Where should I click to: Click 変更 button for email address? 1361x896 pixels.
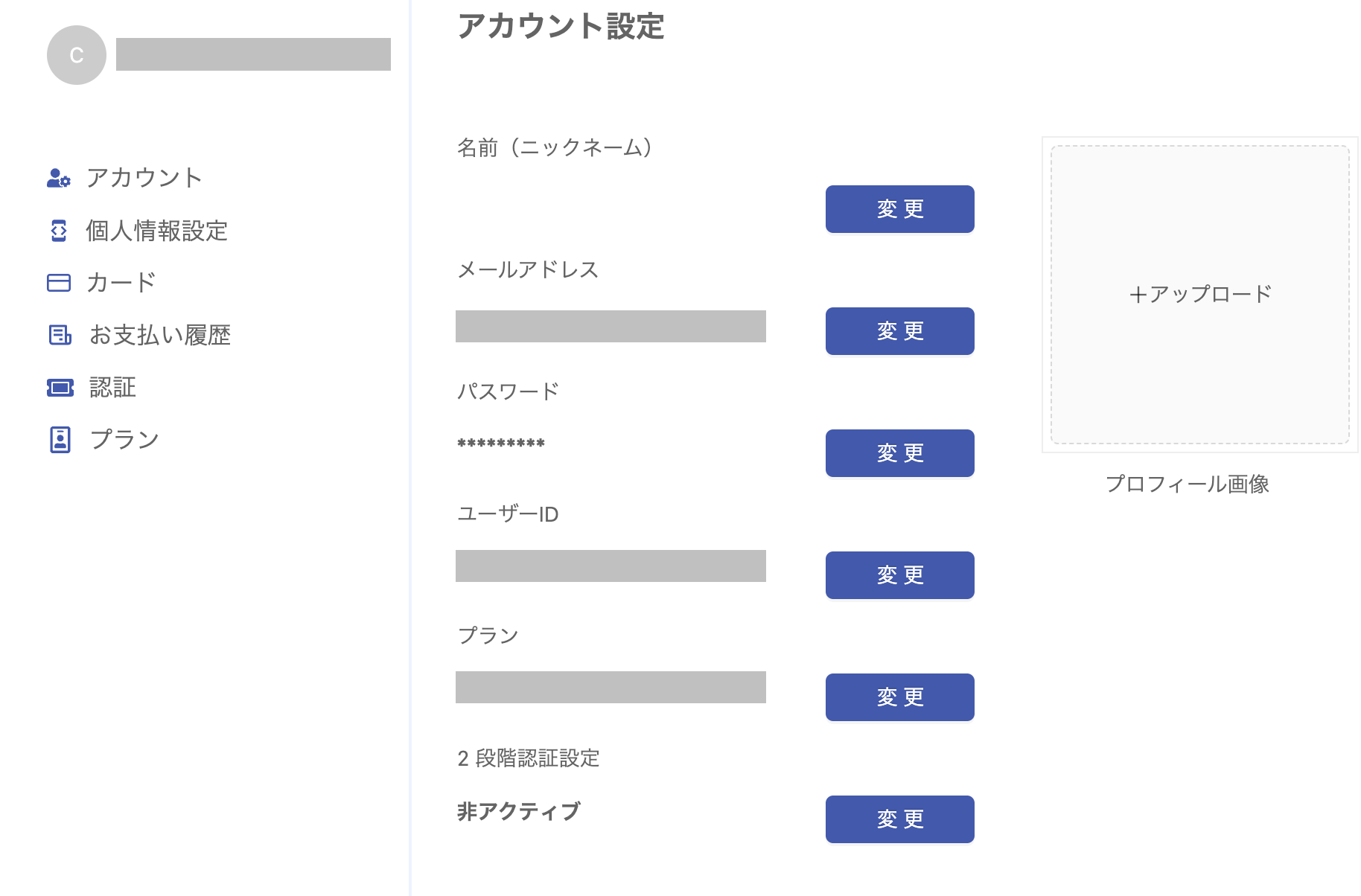coord(900,331)
